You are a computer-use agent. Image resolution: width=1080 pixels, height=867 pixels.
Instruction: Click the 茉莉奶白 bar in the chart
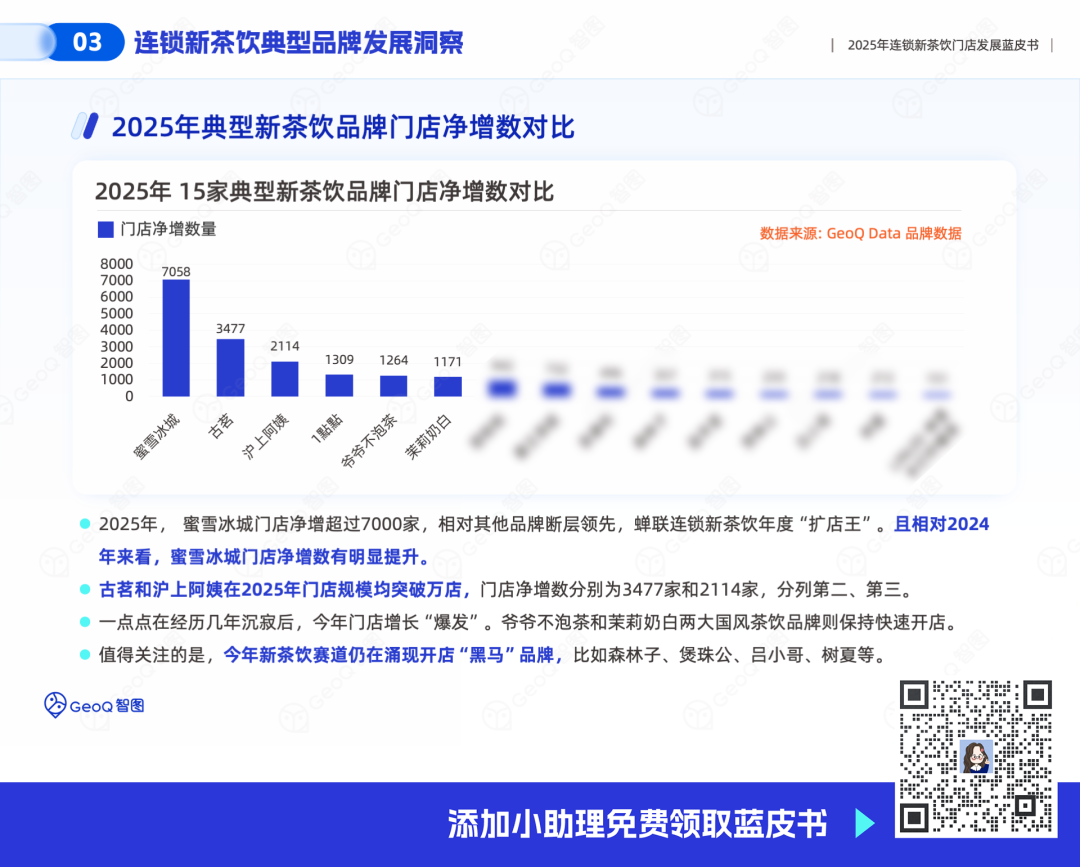click(448, 386)
